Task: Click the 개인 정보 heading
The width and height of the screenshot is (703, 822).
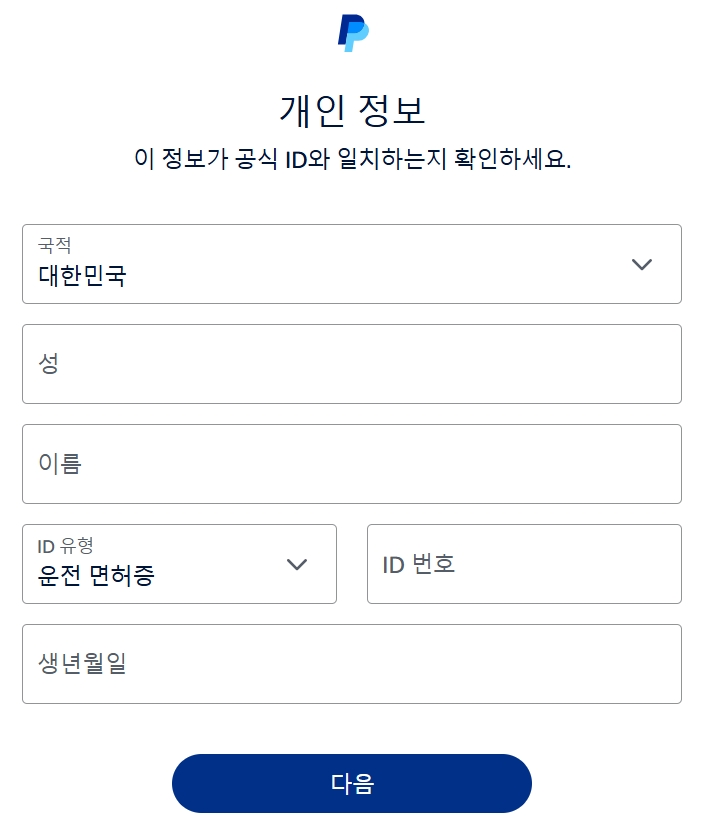Action: (351, 111)
